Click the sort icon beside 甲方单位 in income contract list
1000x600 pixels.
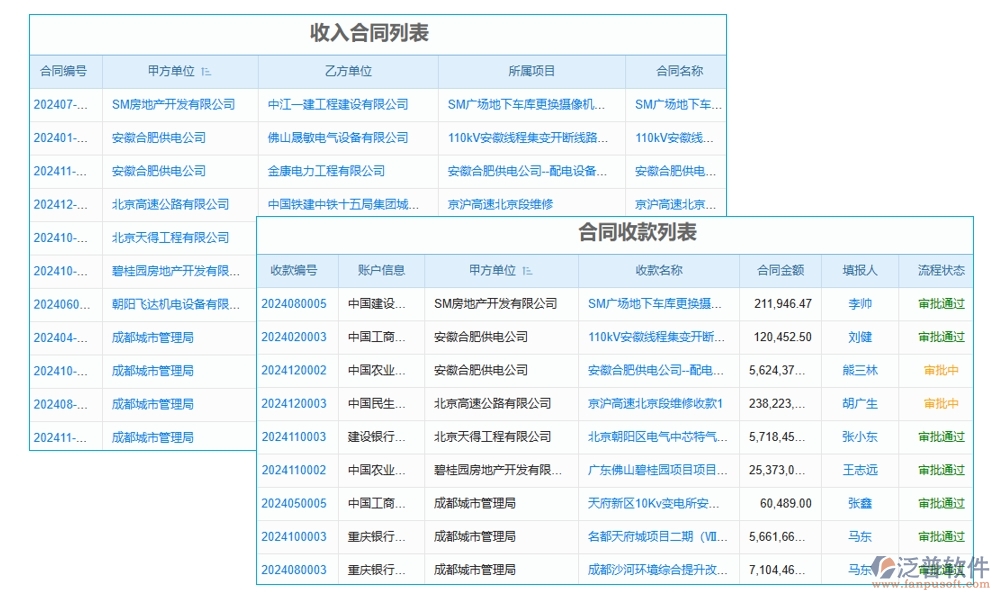click(x=207, y=71)
